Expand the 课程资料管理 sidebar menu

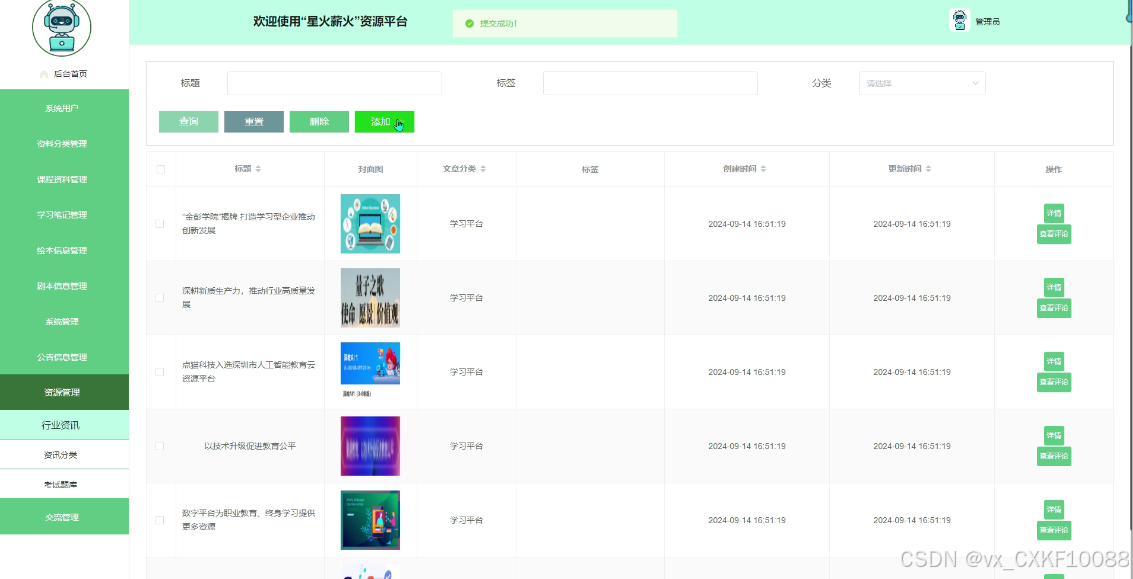tap(64, 179)
